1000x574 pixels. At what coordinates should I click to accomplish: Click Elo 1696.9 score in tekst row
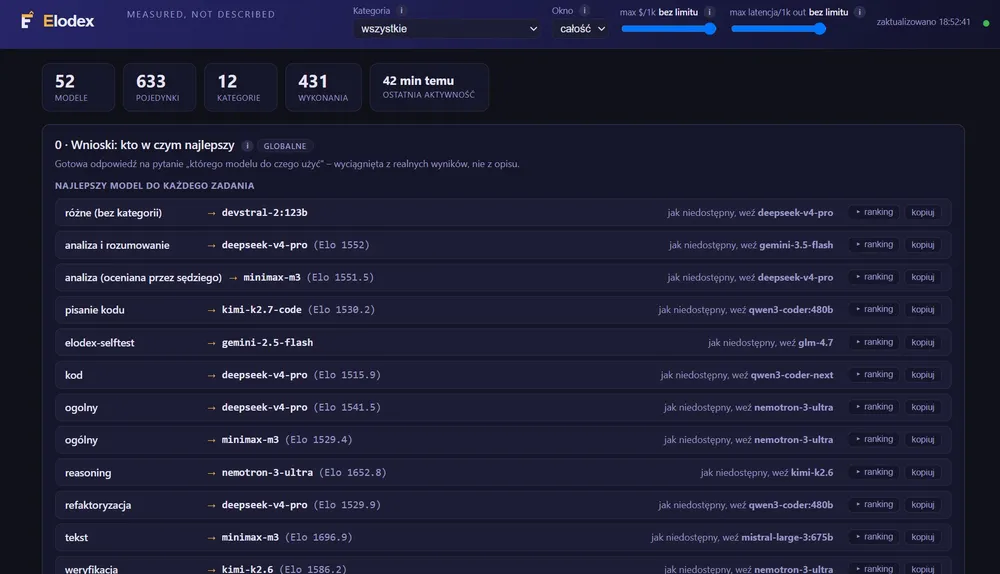point(319,537)
